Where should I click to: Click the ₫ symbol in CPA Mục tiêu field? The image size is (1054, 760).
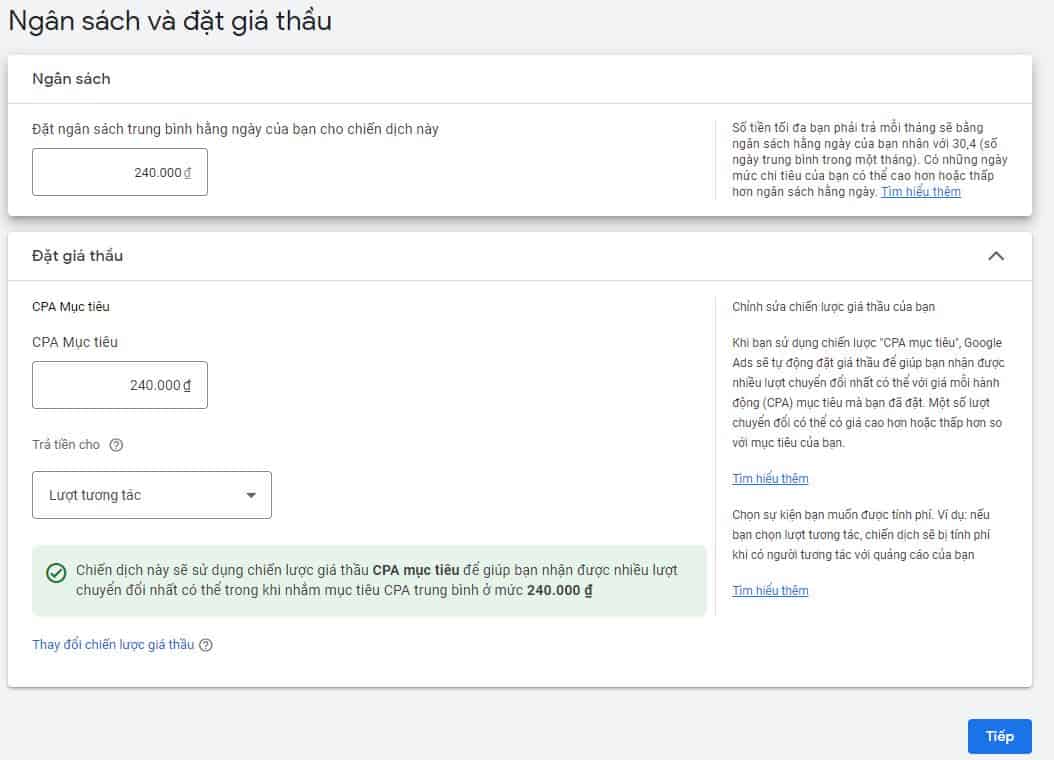[x=187, y=385]
